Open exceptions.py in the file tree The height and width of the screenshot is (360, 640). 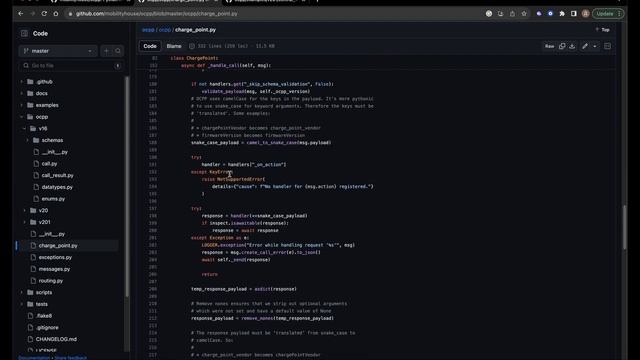[55, 258]
